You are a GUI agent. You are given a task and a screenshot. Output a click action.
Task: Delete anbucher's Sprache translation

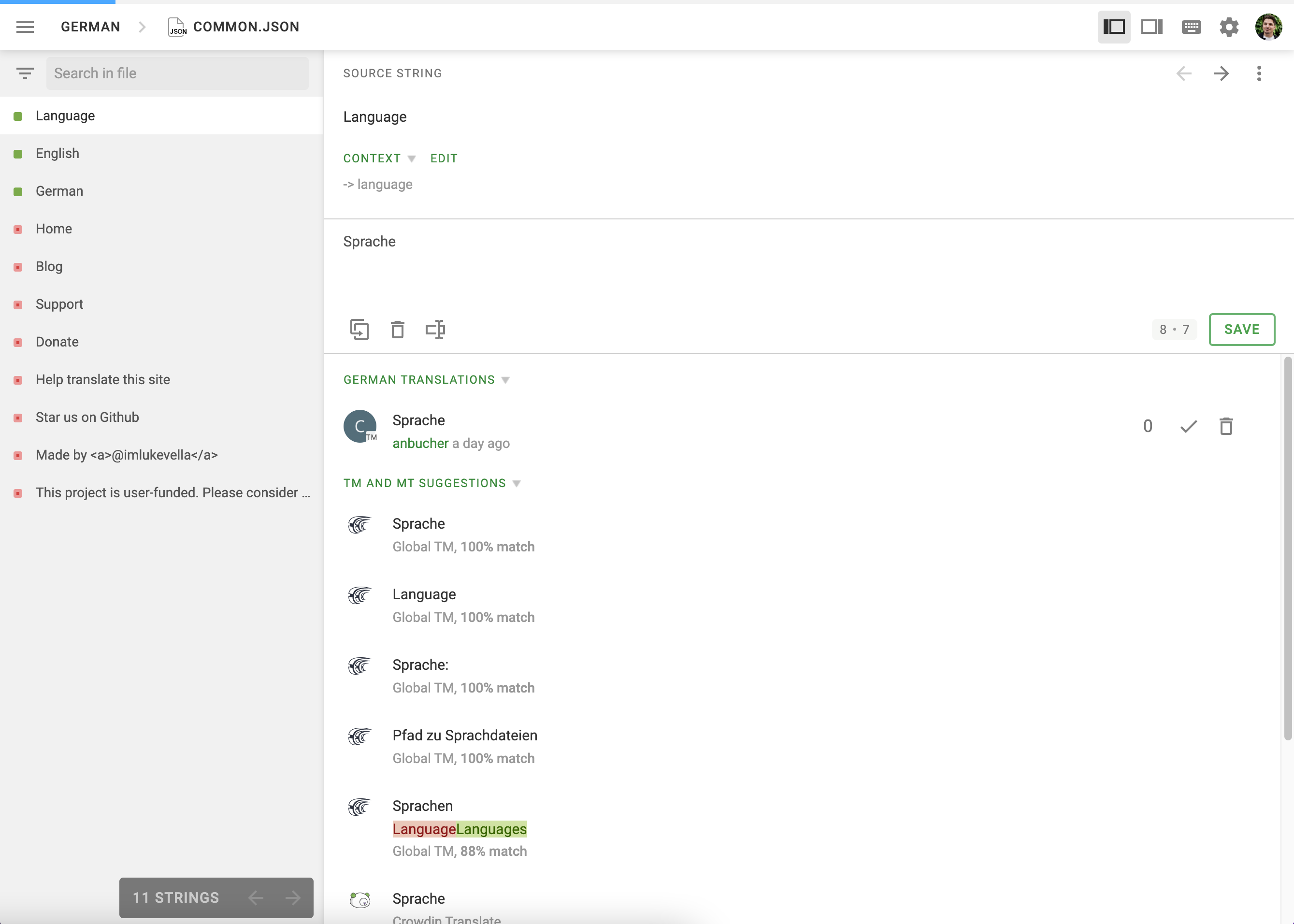(1226, 426)
